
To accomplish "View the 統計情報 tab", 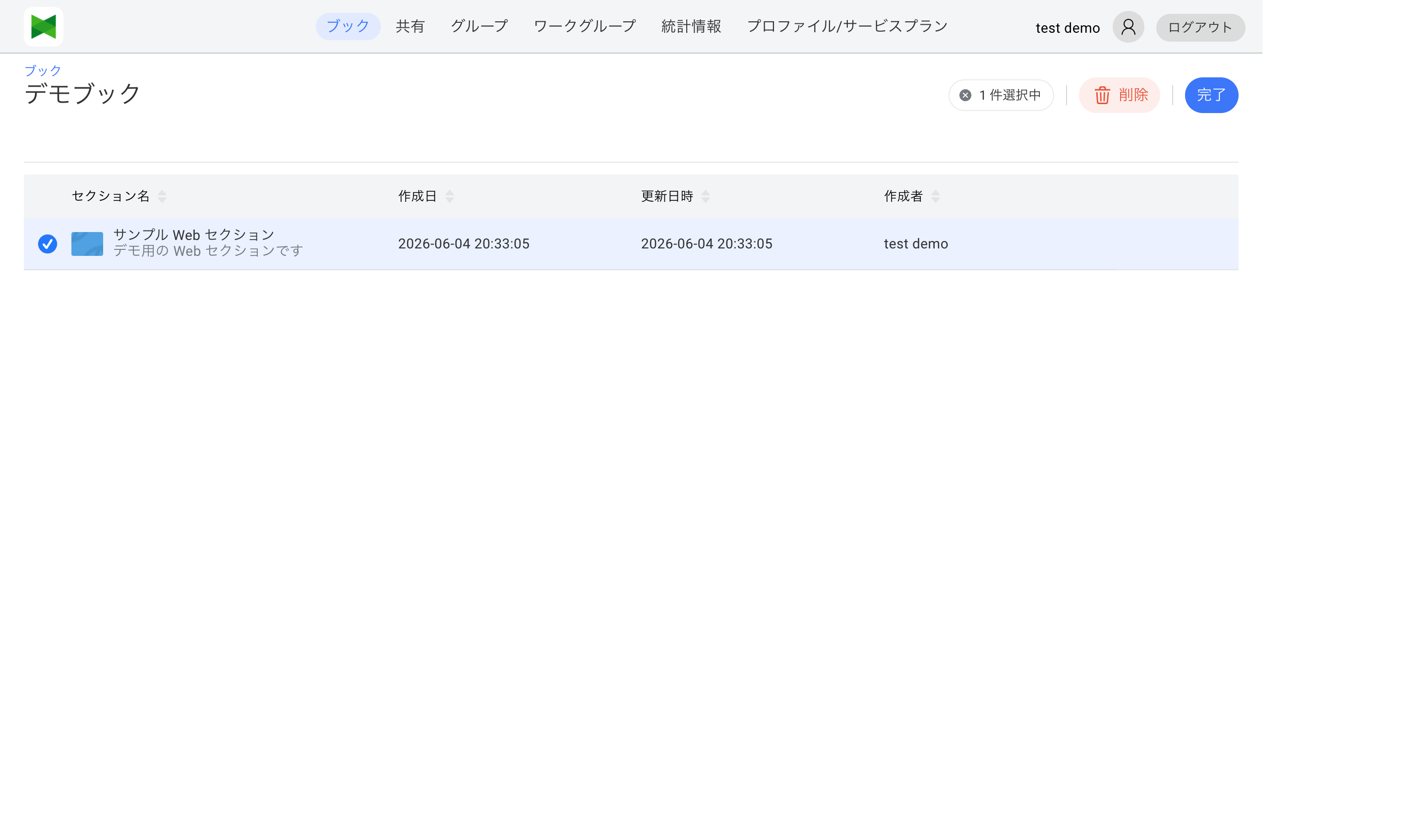I will [691, 27].
